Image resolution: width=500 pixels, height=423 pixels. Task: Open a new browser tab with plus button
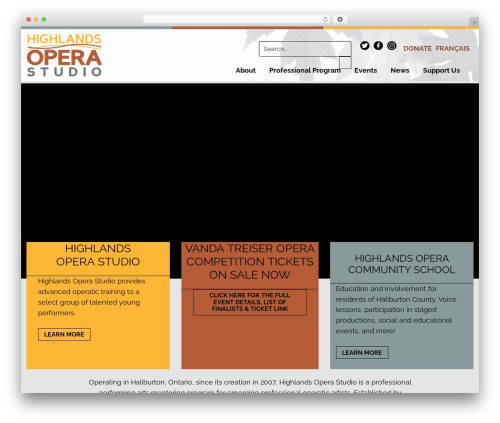point(474,22)
